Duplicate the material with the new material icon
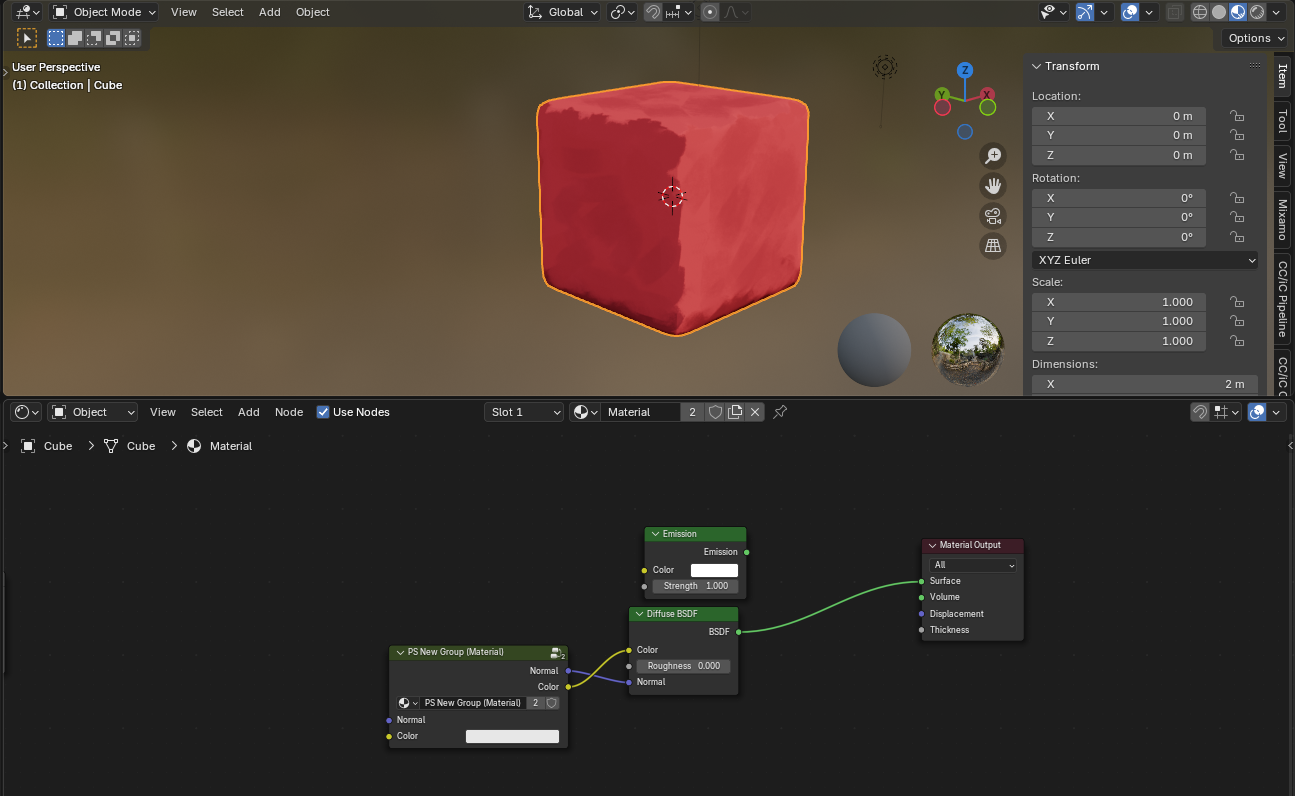 click(x=735, y=412)
